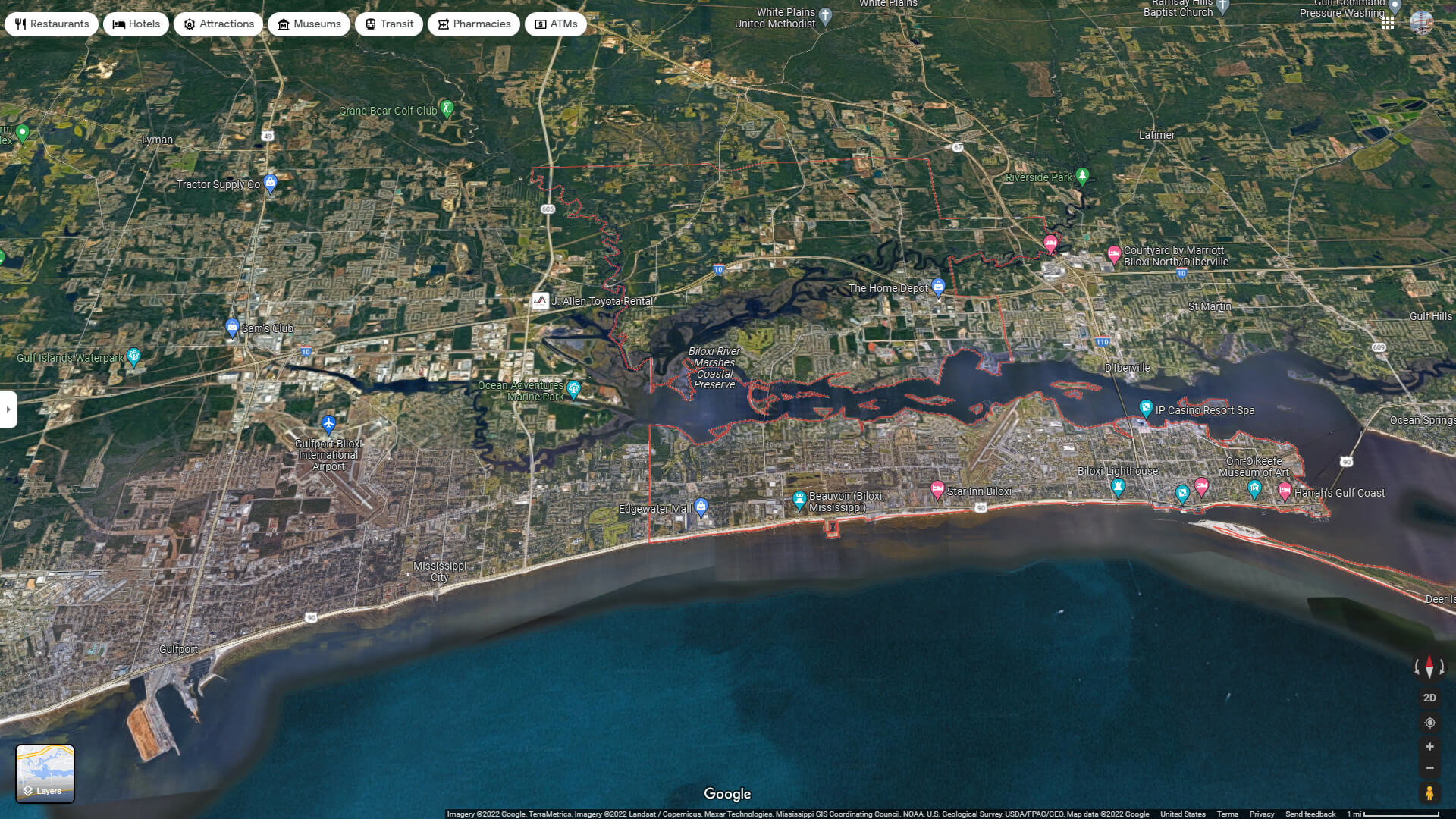
Task: Open your Google account avatar
Action: [x=1420, y=21]
